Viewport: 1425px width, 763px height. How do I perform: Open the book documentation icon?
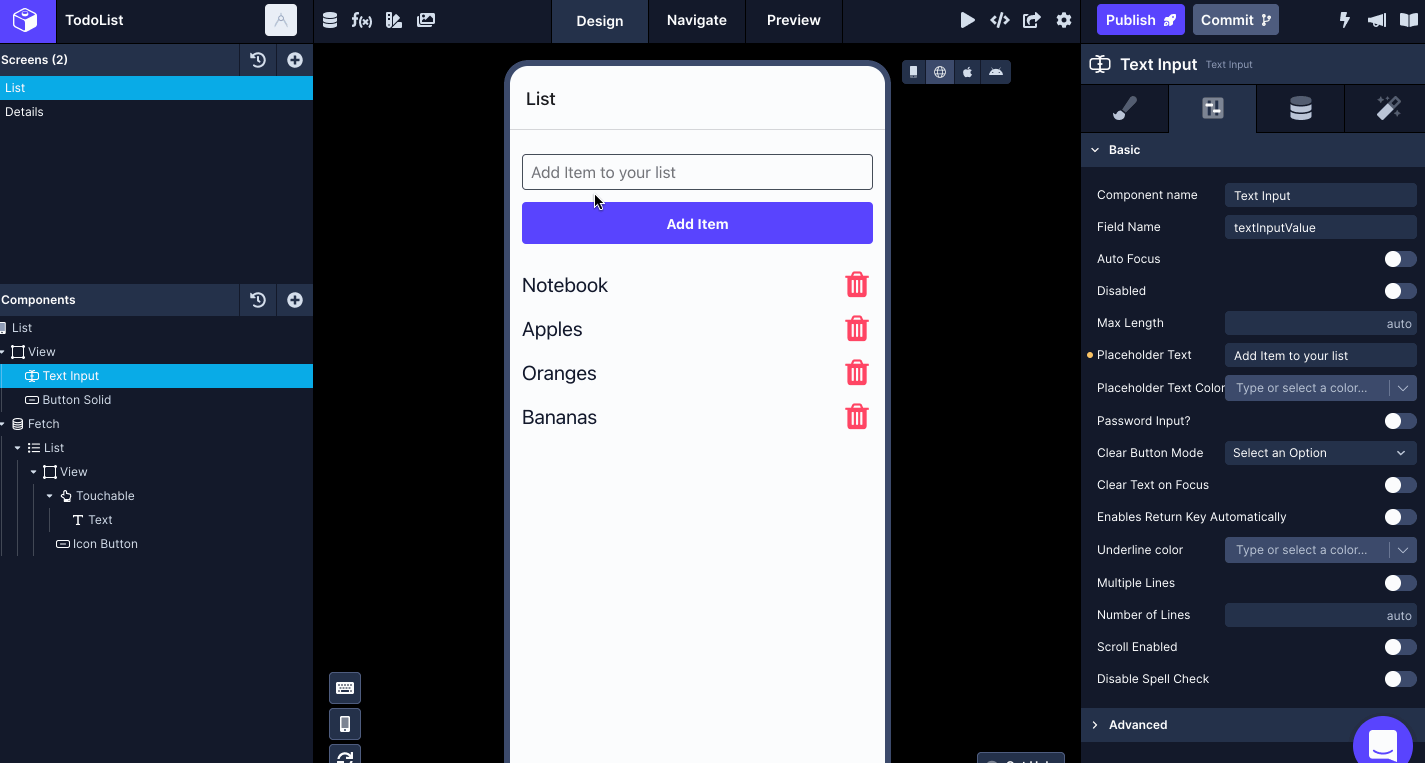tap(1408, 20)
